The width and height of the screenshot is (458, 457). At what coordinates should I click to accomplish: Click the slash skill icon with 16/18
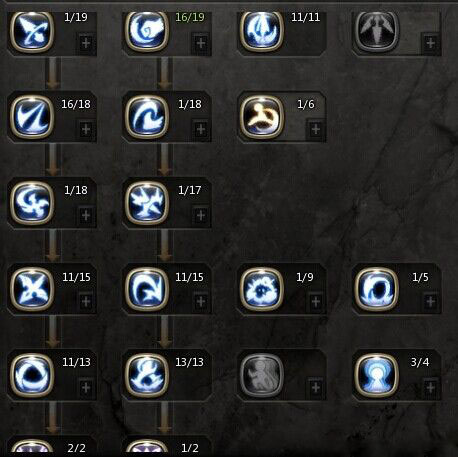coord(32,117)
